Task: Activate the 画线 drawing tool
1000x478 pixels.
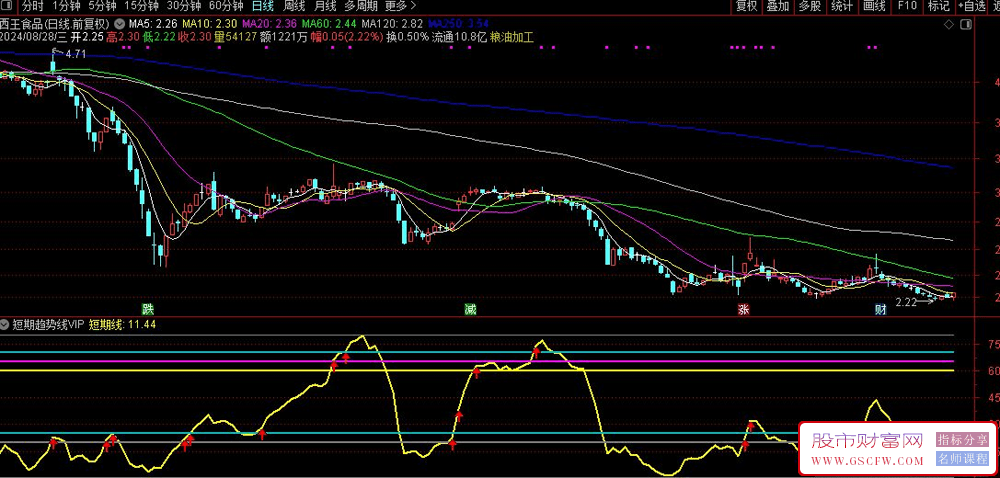Action: pos(874,6)
